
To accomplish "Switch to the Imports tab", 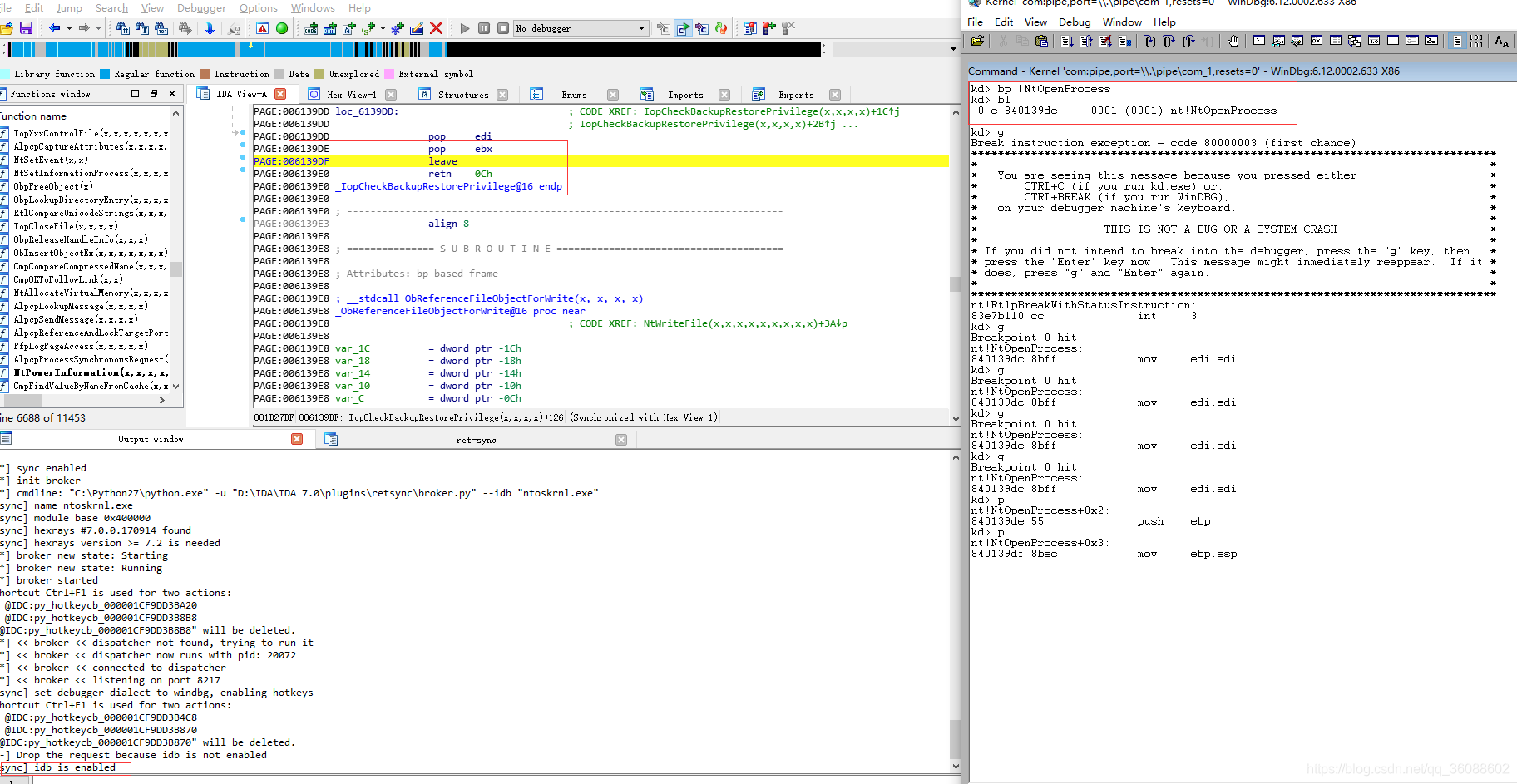I will 685,95.
